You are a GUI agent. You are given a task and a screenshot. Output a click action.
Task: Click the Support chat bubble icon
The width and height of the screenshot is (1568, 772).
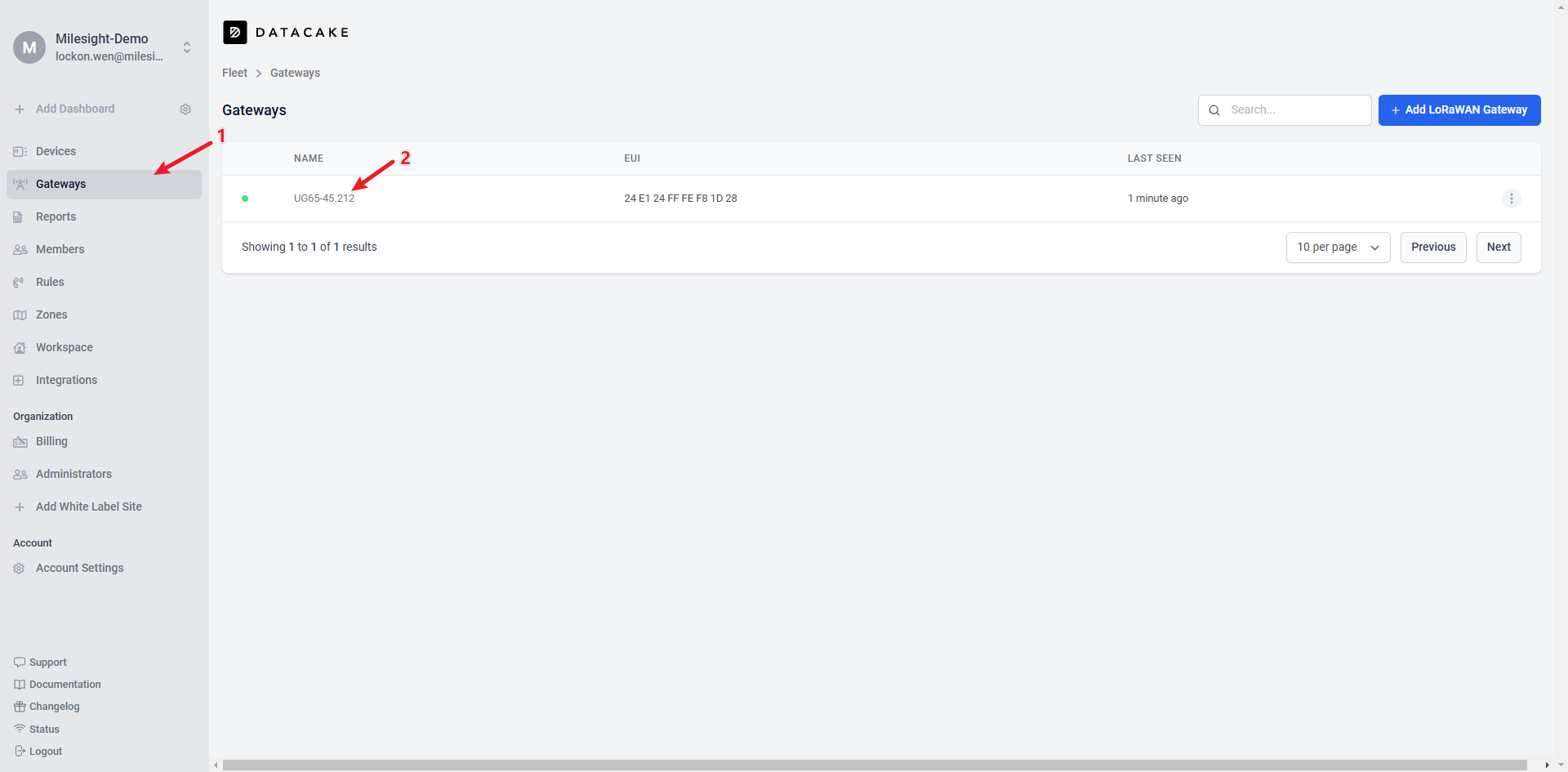click(20, 663)
